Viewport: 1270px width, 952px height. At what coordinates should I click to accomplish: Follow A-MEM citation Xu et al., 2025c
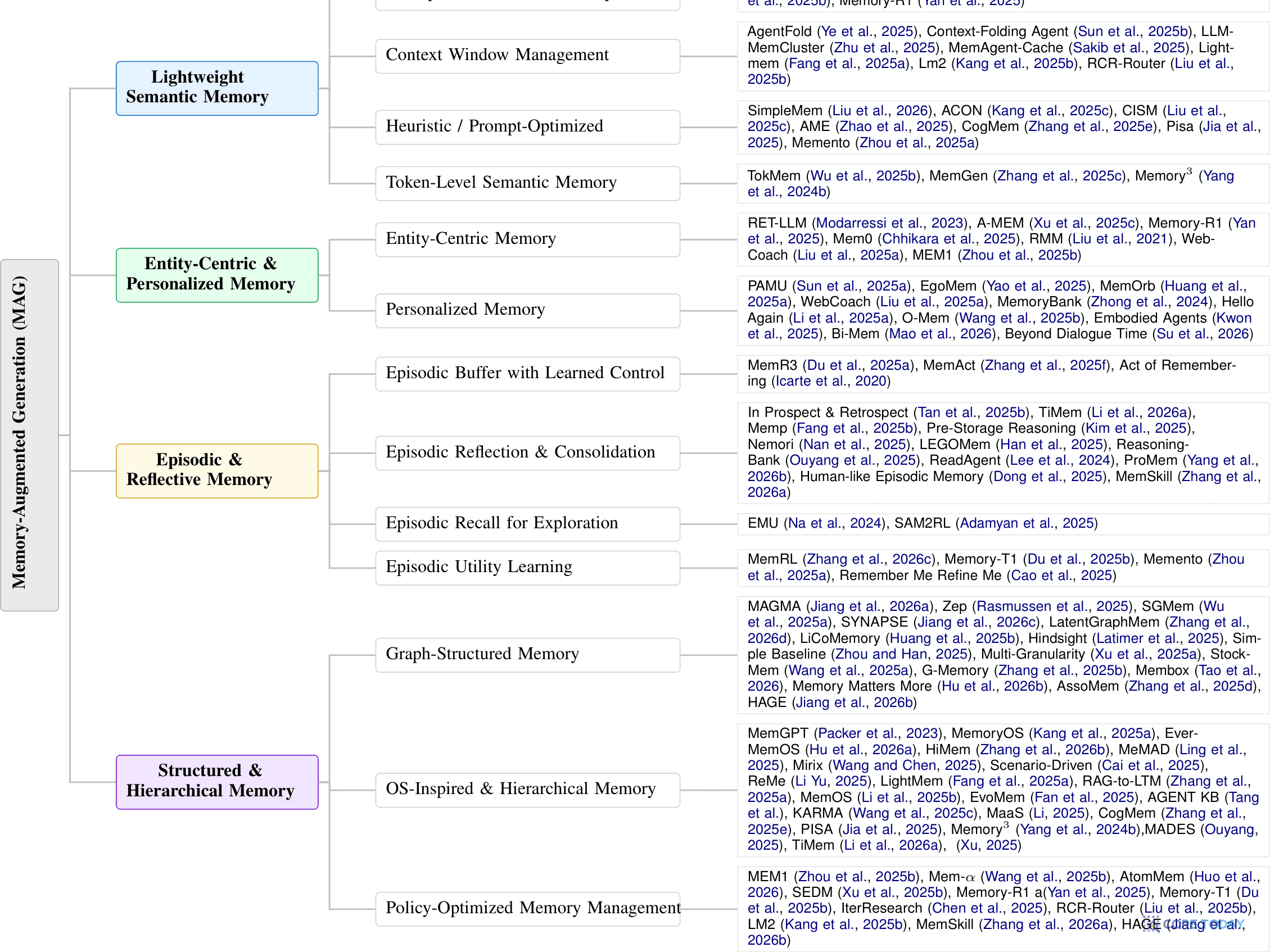[1084, 223]
